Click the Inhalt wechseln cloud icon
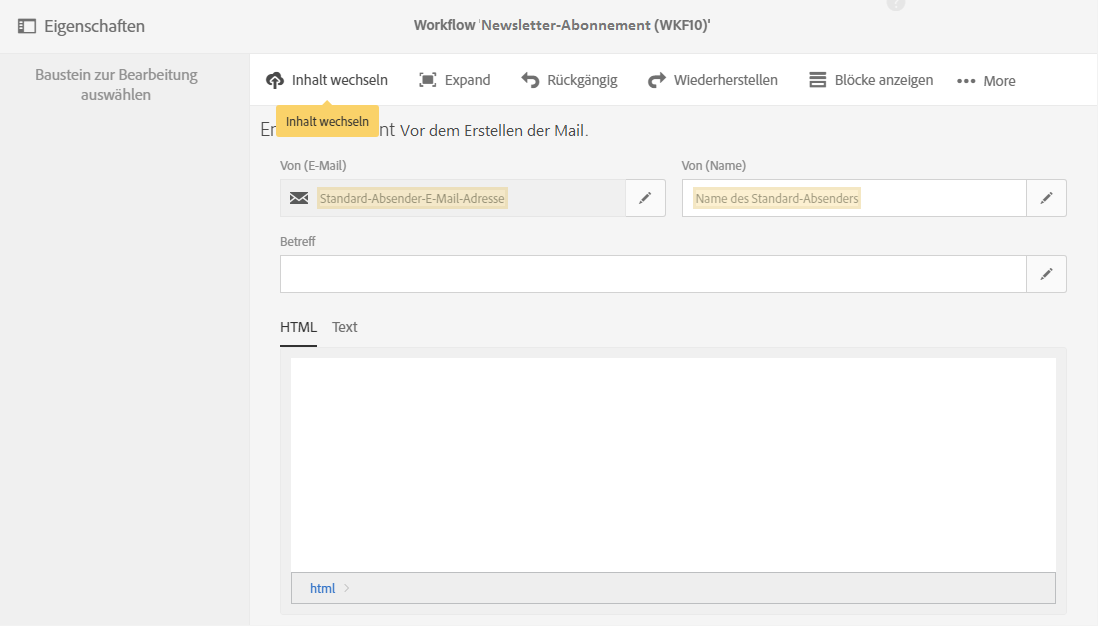Screen dimensions: 1100x626 [275, 80]
